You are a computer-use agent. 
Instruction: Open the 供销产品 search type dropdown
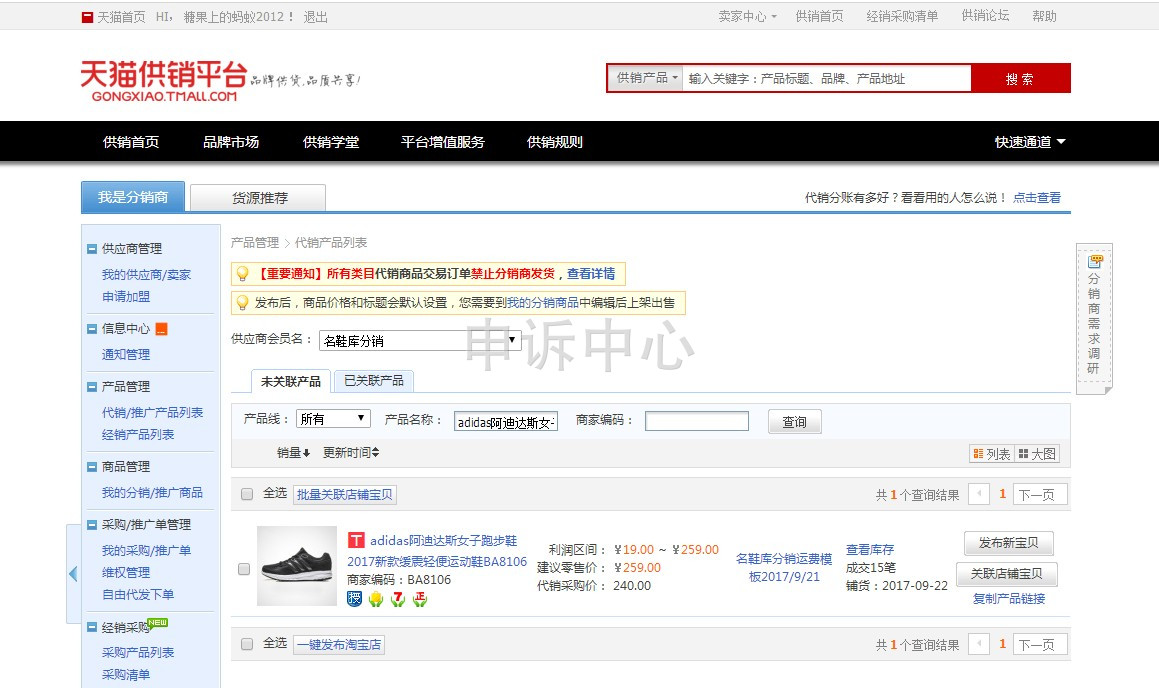point(645,78)
